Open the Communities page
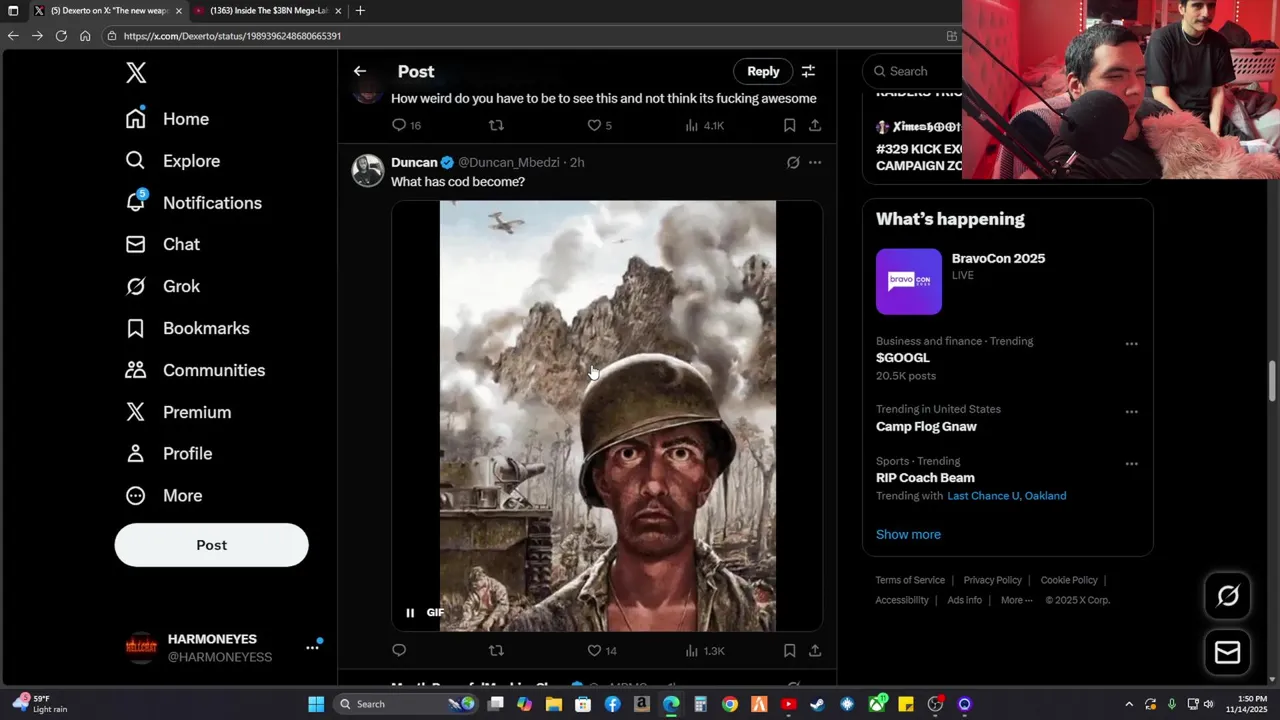The width and height of the screenshot is (1280, 720). pos(195,370)
